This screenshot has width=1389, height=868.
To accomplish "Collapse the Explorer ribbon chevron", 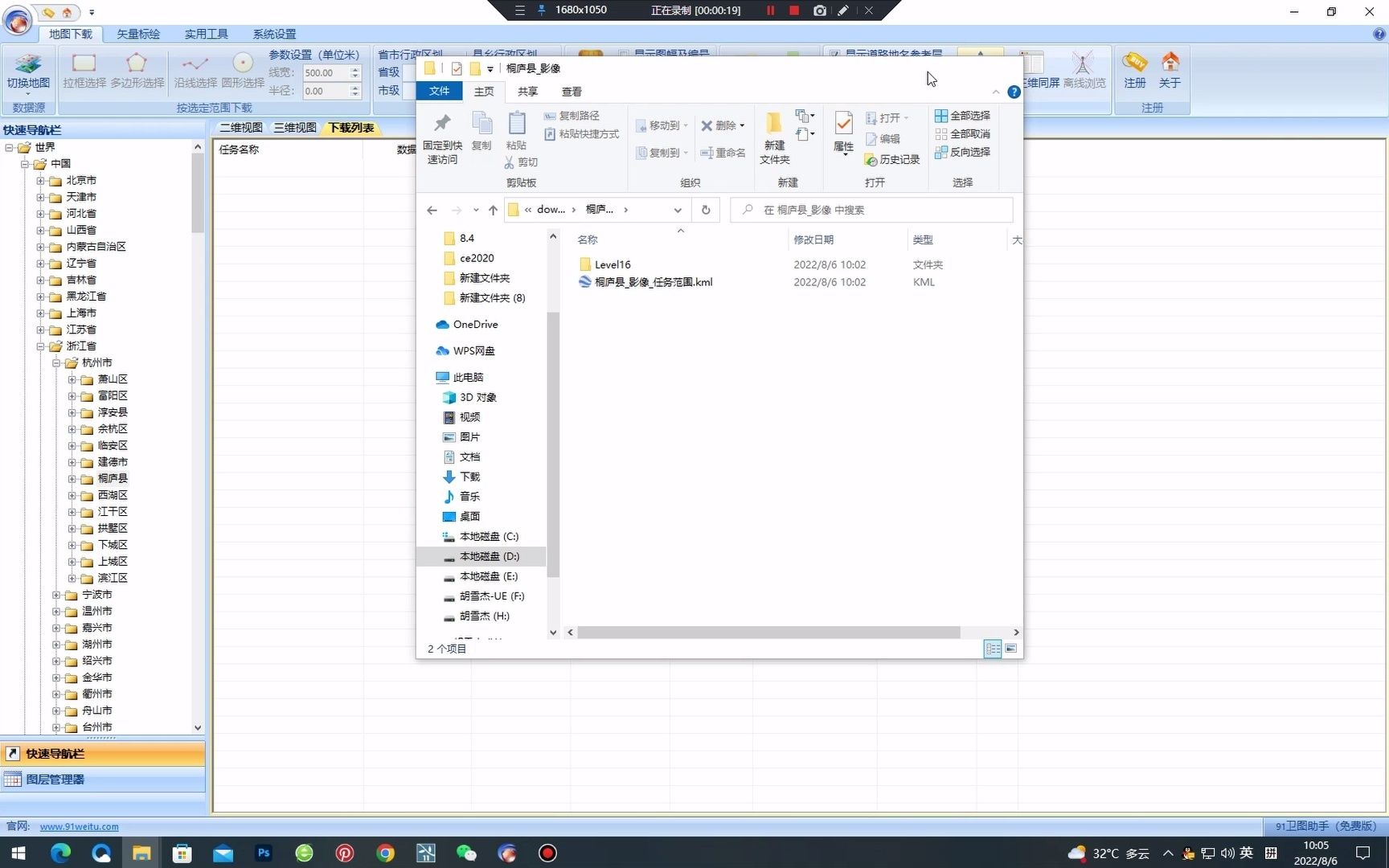I will (996, 92).
